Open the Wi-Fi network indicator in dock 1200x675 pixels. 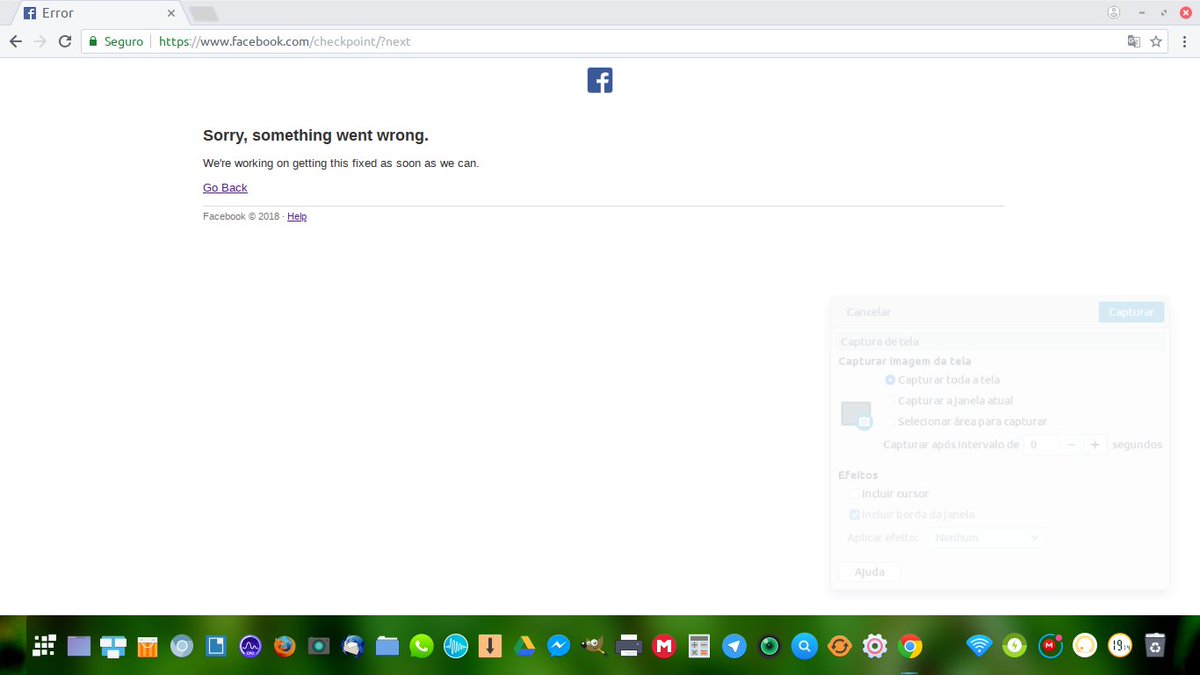[x=979, y=646]
